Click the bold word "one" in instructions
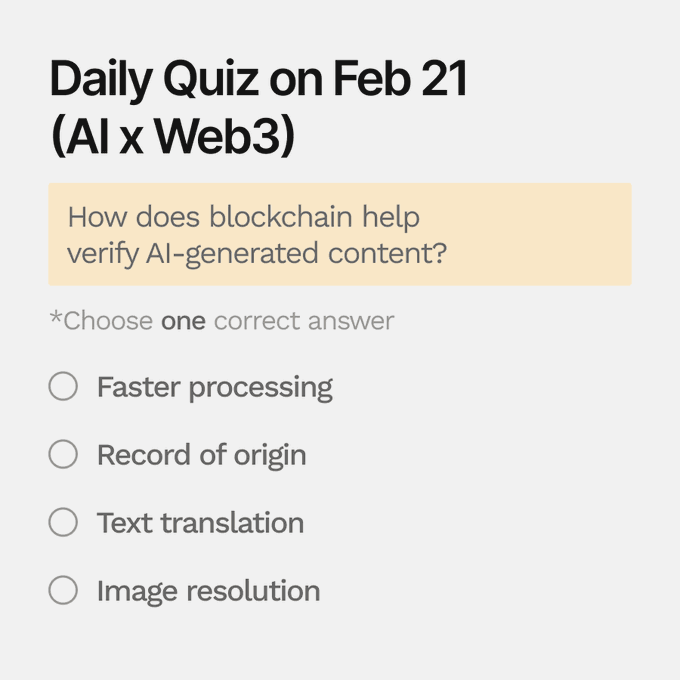 tap(183, 321)
